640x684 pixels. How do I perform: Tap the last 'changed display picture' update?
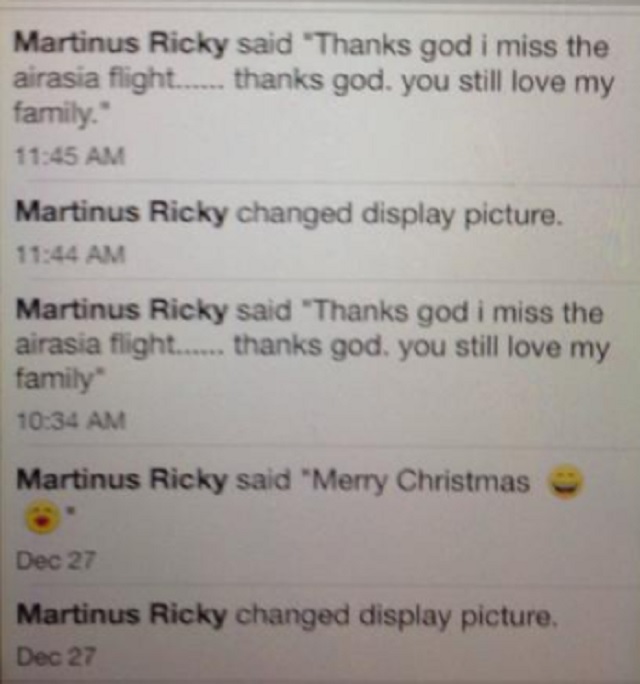pyautogui.click(x=396, y=616)
